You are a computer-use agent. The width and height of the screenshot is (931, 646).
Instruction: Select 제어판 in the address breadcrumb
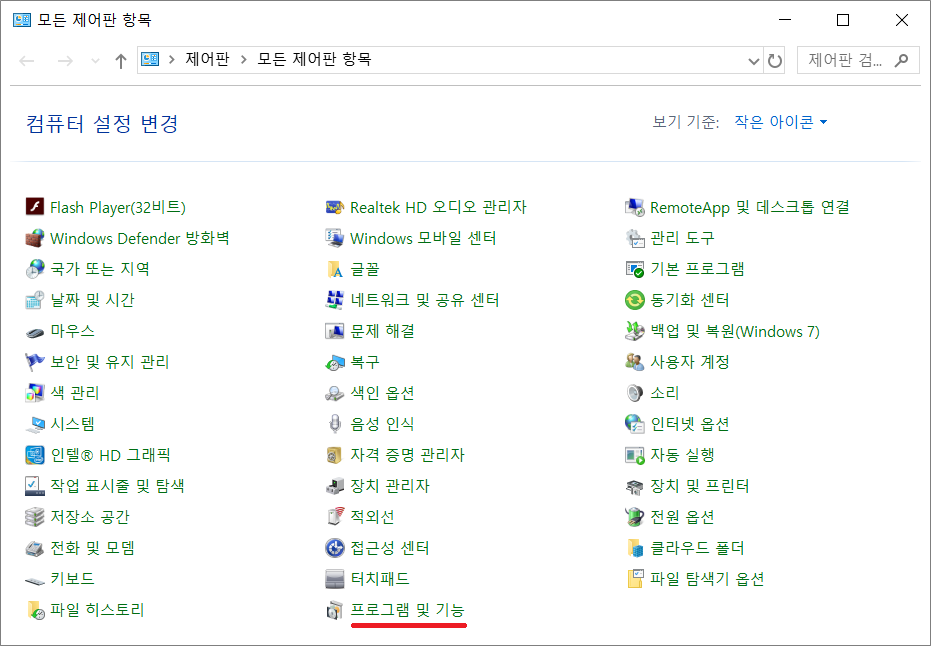pos(207,59)
